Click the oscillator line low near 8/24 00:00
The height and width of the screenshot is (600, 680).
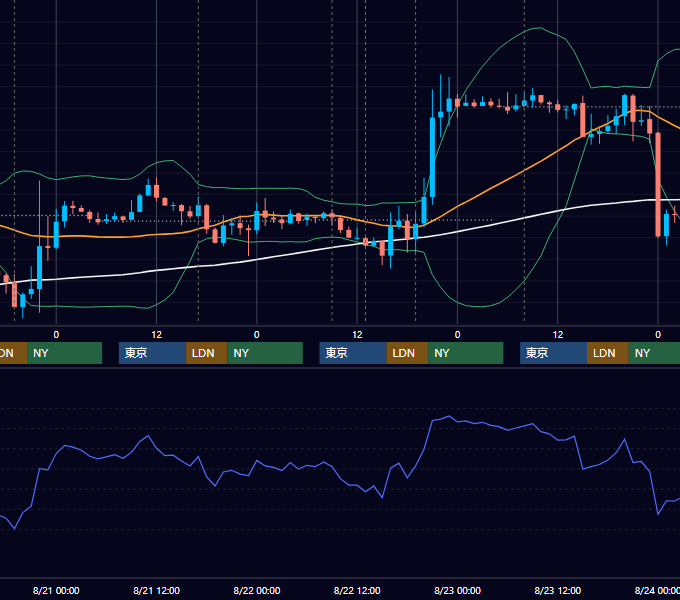658,514
